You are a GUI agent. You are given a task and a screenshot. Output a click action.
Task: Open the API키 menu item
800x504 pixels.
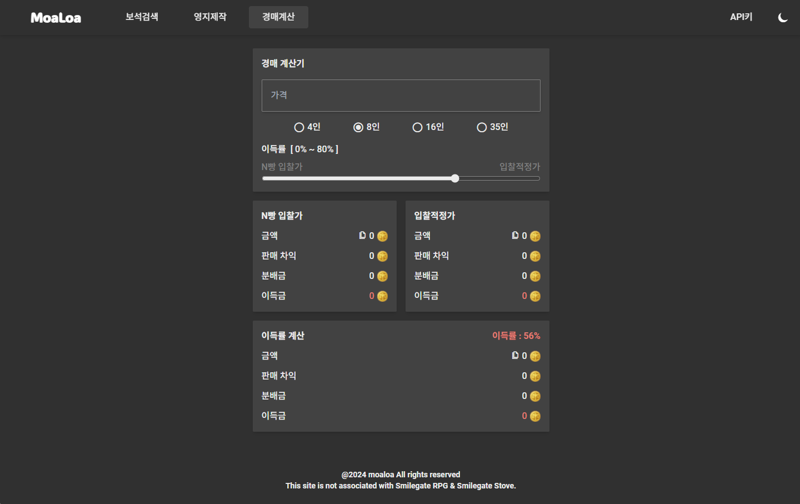tap(741, 17)
